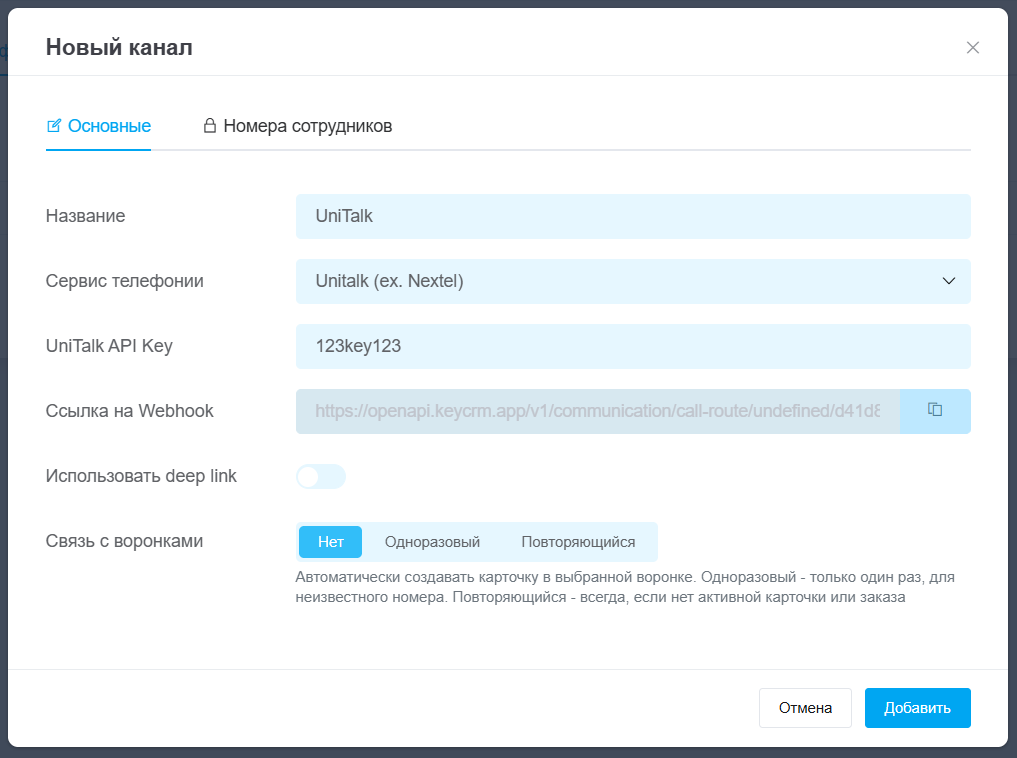Copy the Webhook link using copy icon
This screenshot has height=758, width=1017.
pyautogui.click(x=935, y=410)
